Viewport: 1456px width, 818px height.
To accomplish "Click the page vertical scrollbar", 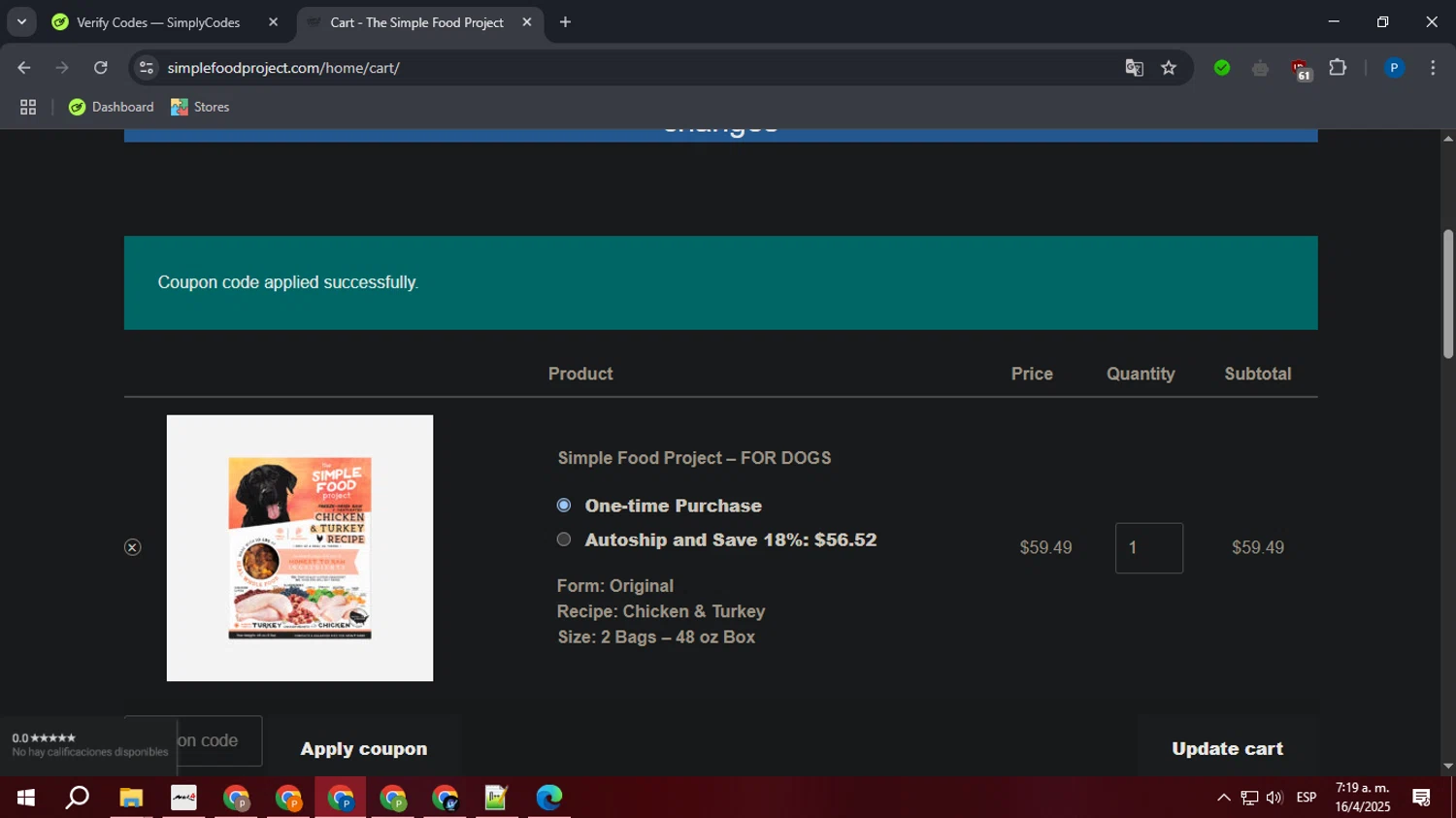I will [x=1448, y=294].
